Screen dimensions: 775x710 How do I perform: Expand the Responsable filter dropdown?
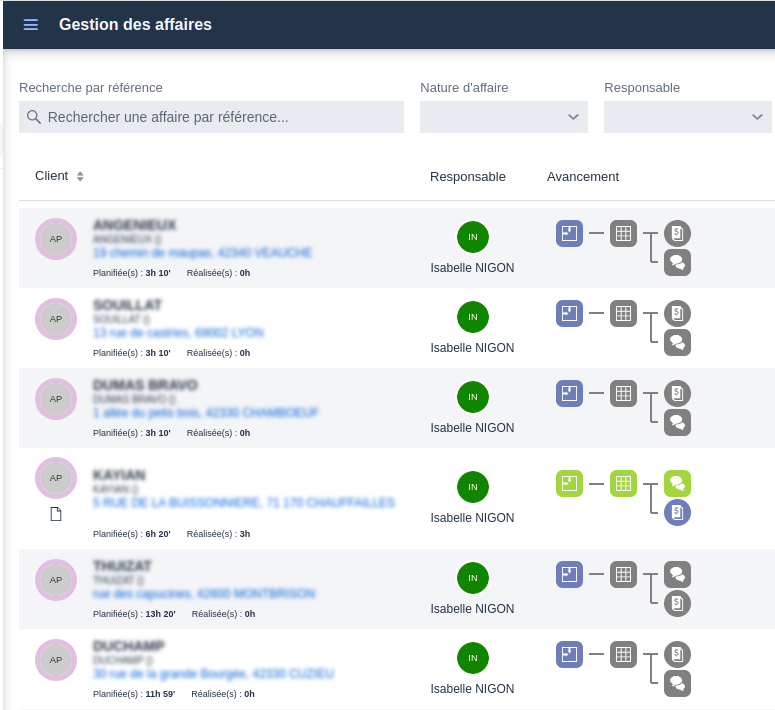tap(687, 117)
